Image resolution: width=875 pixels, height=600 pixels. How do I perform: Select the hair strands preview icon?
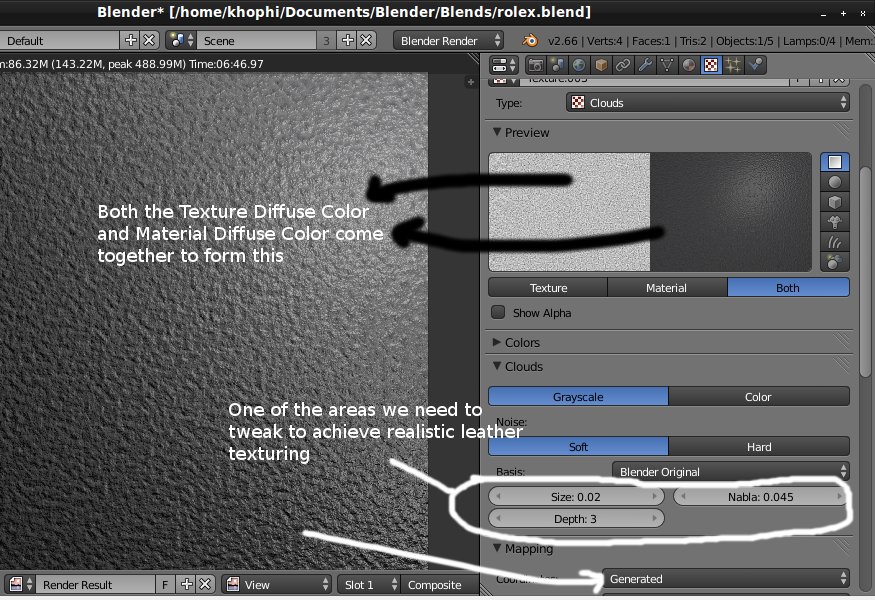pos(834,242)
